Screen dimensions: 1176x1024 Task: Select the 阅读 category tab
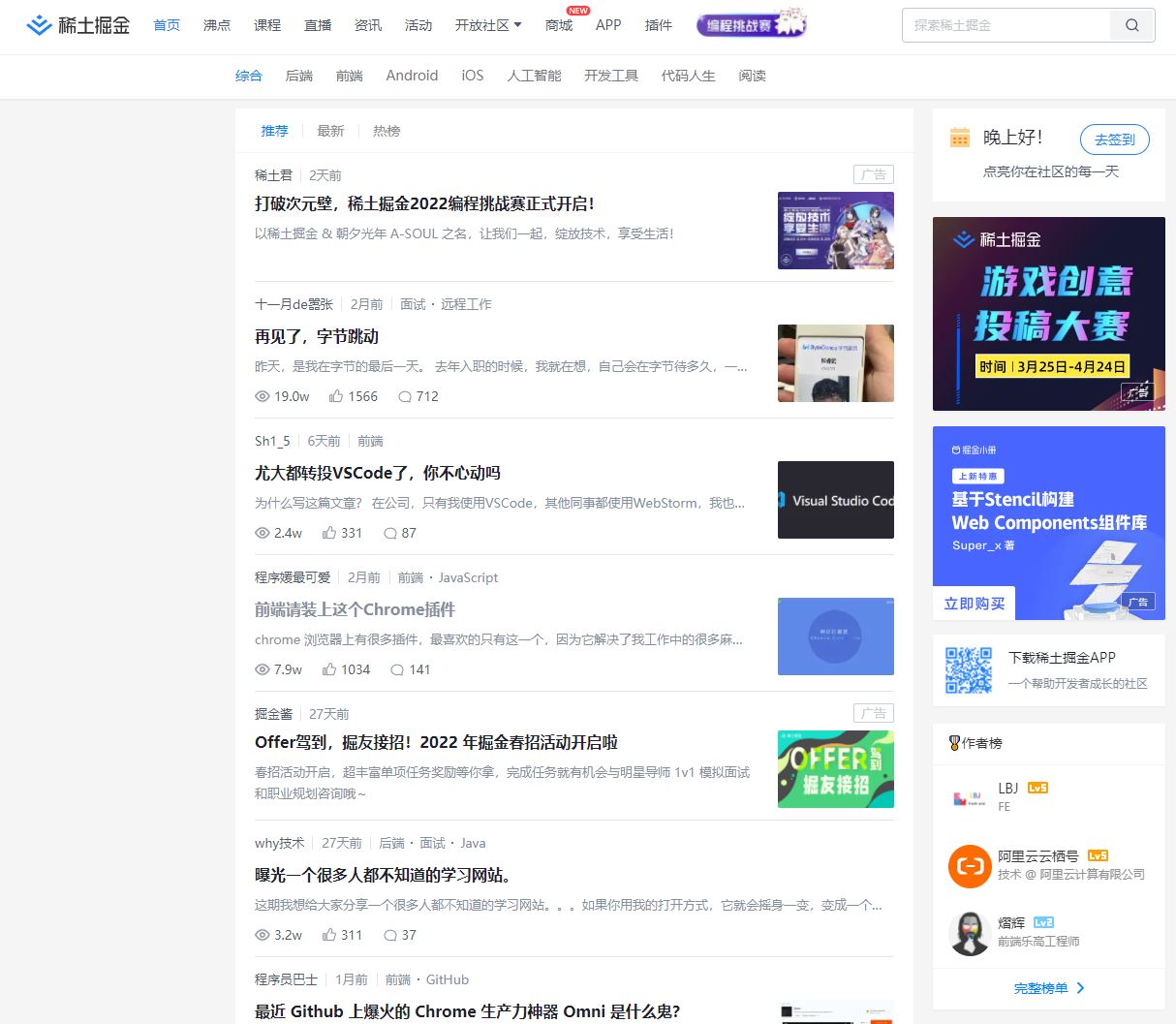click(x=753, y=76)
